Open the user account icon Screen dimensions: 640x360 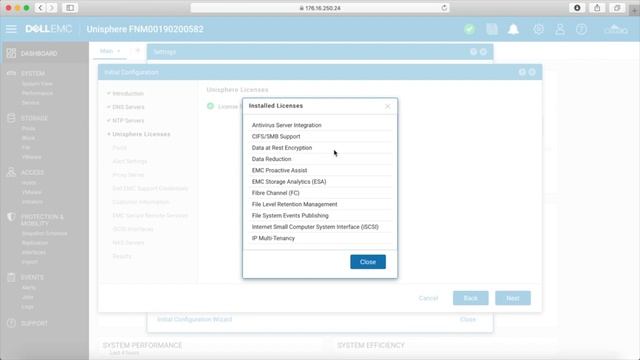click(560, 29)
